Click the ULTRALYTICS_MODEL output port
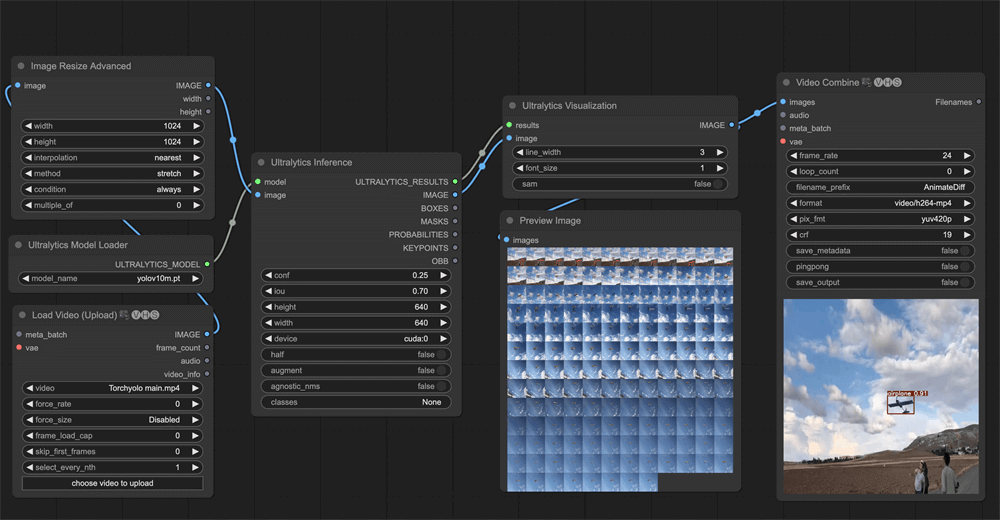This screenshot has height=520, width=1000. [x=207, y=264]
